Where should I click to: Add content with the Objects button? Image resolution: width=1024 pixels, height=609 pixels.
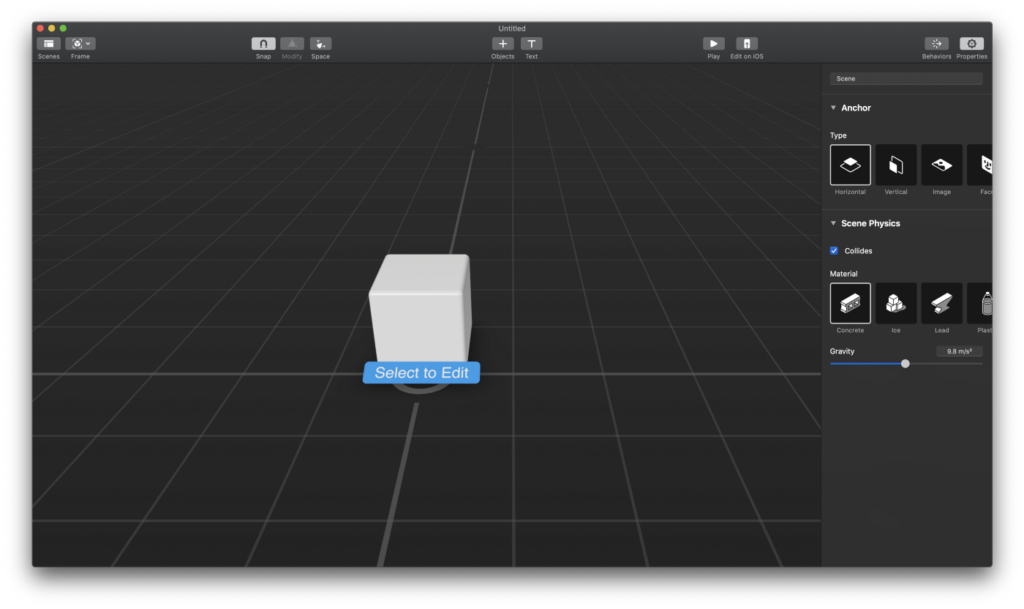click(503, 44)
